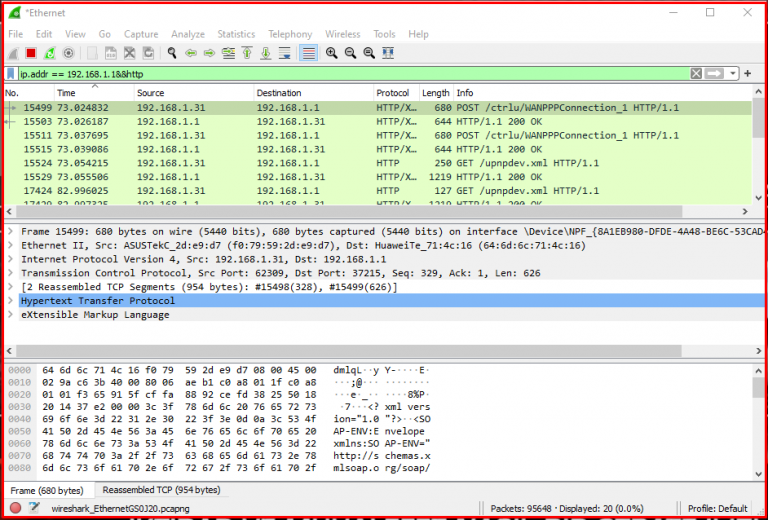Open Find packet magnifier icon
Image resolution: width=768 pixels, height=520 pixels.
(172, 53)
